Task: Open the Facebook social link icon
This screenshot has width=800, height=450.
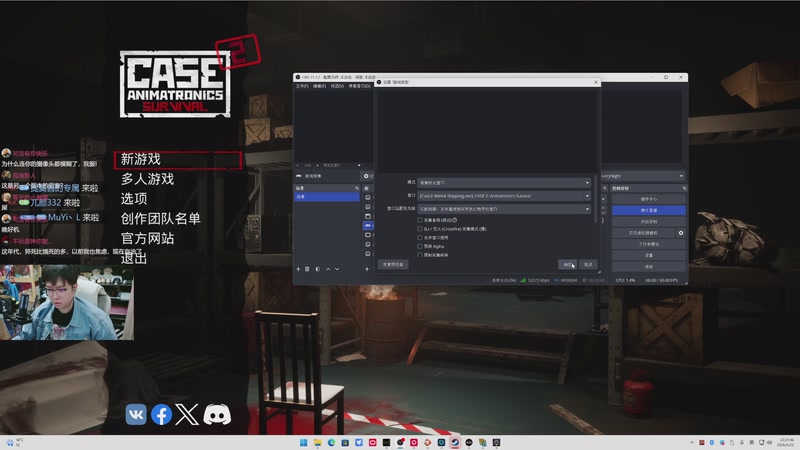Action: 161,414
